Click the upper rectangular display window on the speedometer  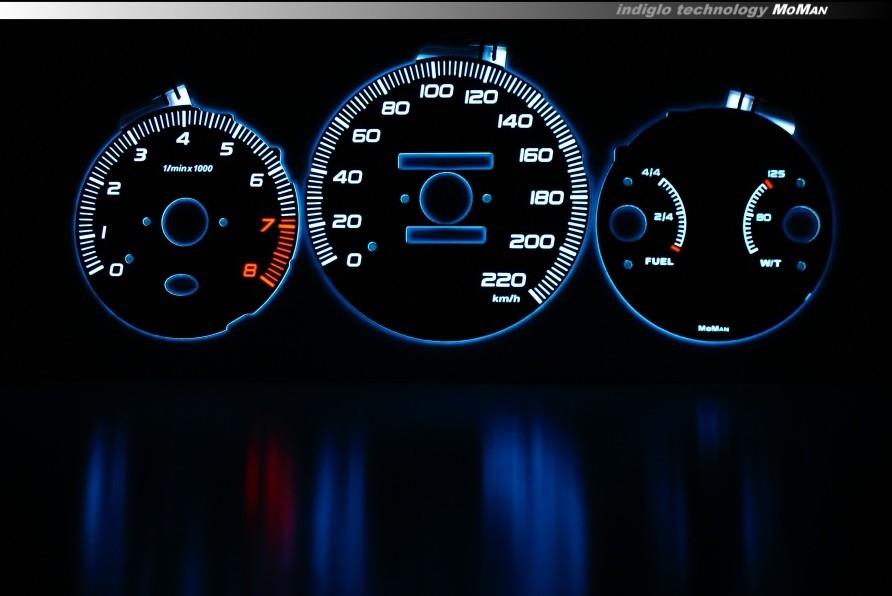(445, 161)
